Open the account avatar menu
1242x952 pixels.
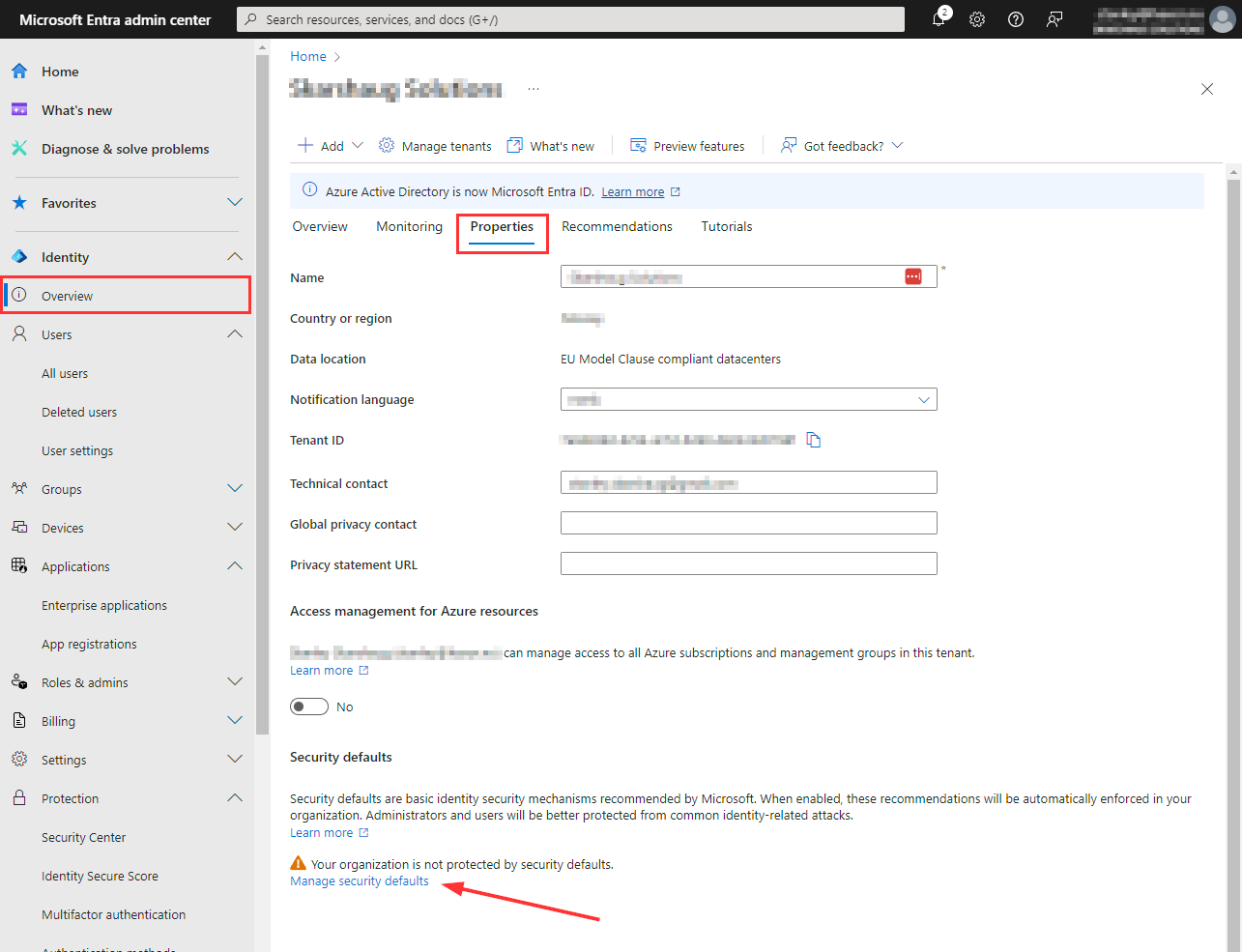(x=1223, y=19)
